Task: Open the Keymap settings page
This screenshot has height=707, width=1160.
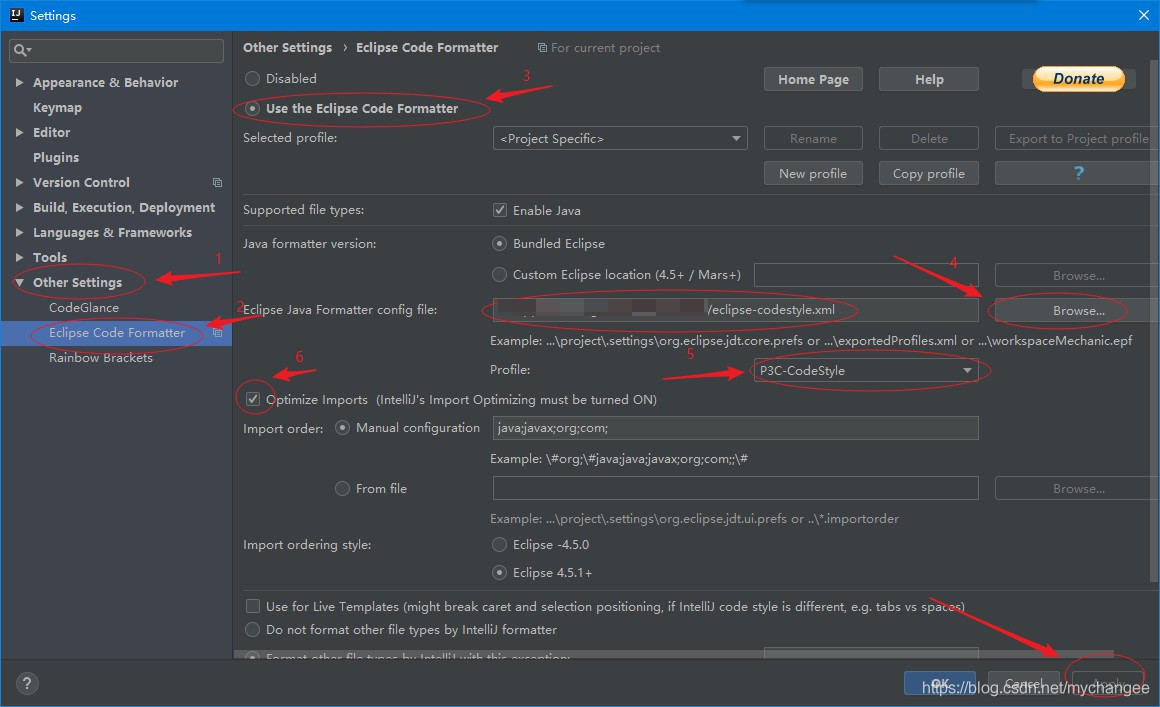Action: (x=57, y=108)
